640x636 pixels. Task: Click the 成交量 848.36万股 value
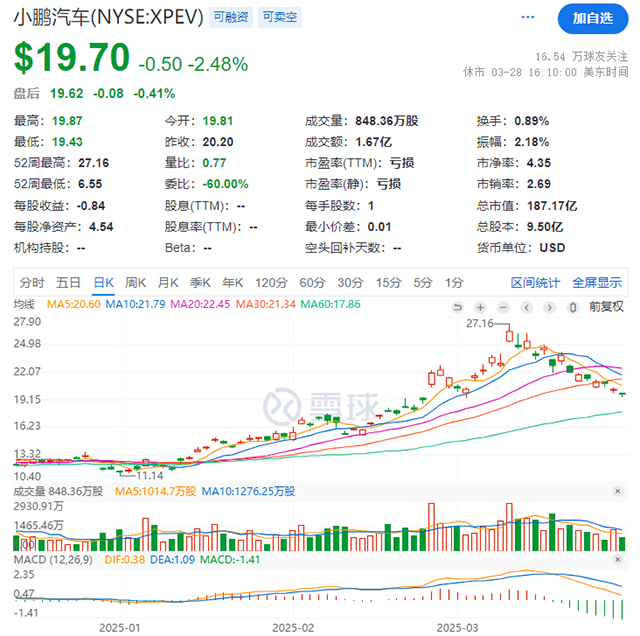(387, 121)
